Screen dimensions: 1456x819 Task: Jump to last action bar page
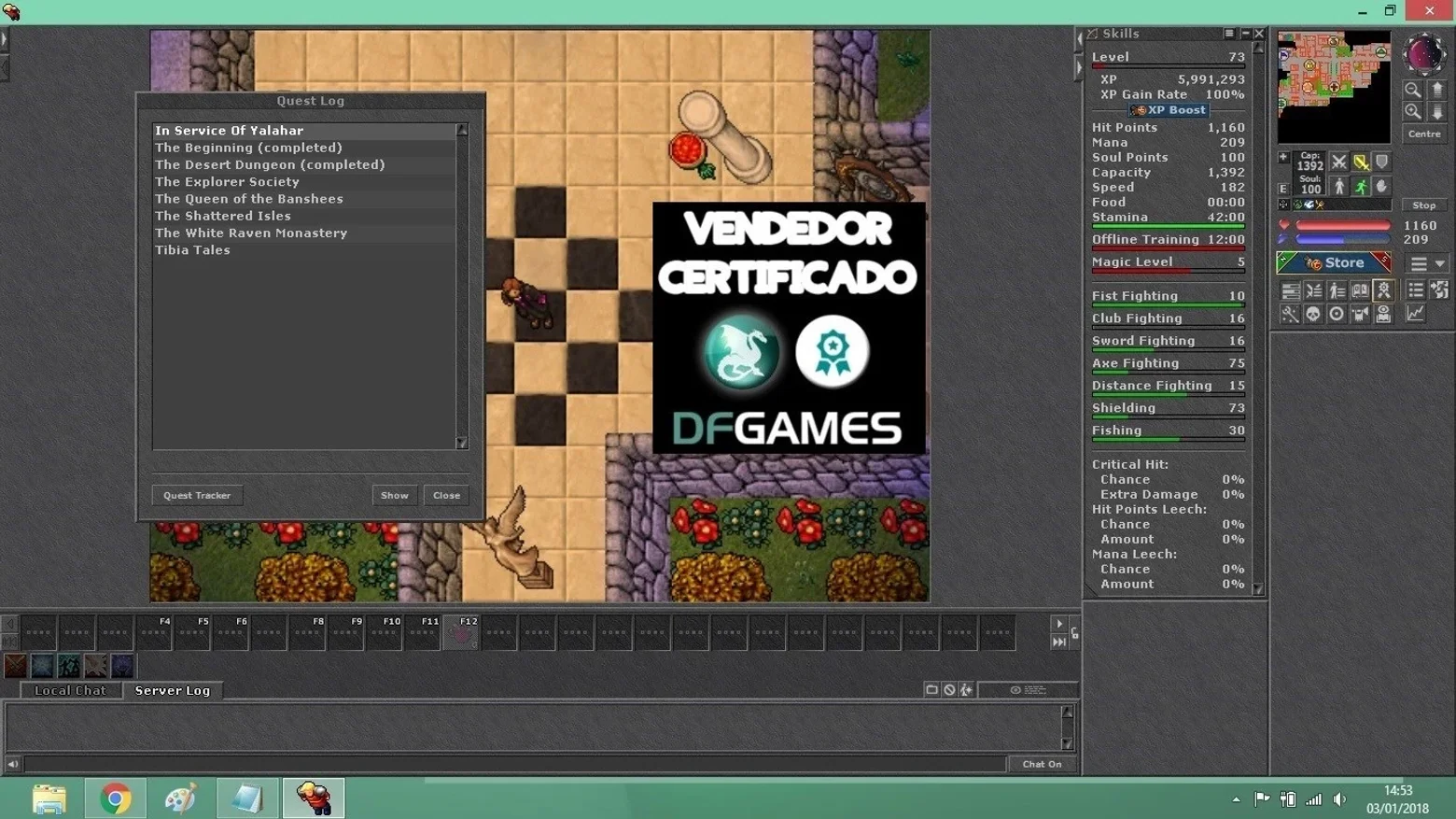(1059, 642)
